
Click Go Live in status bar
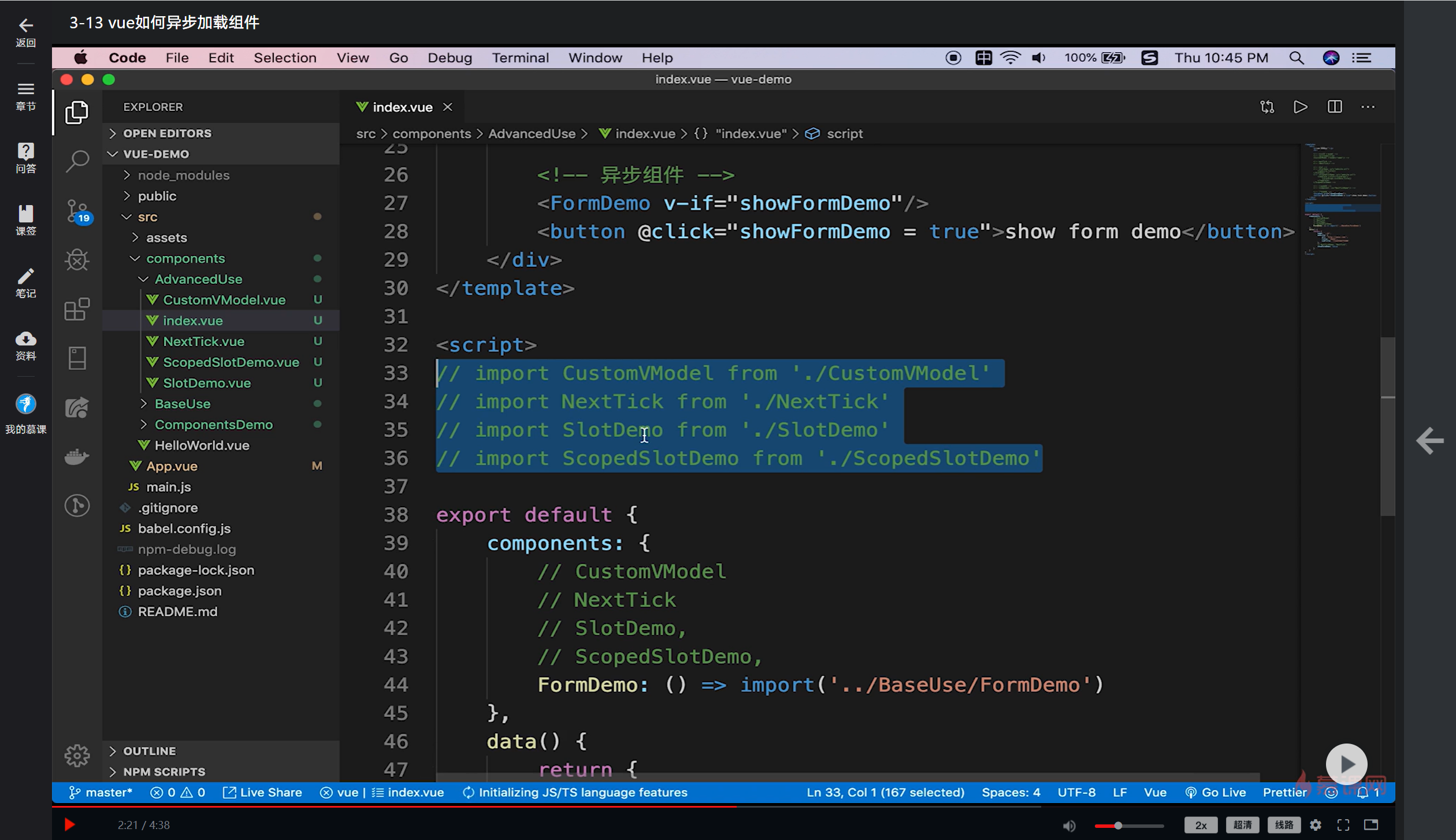point(1216,792)
